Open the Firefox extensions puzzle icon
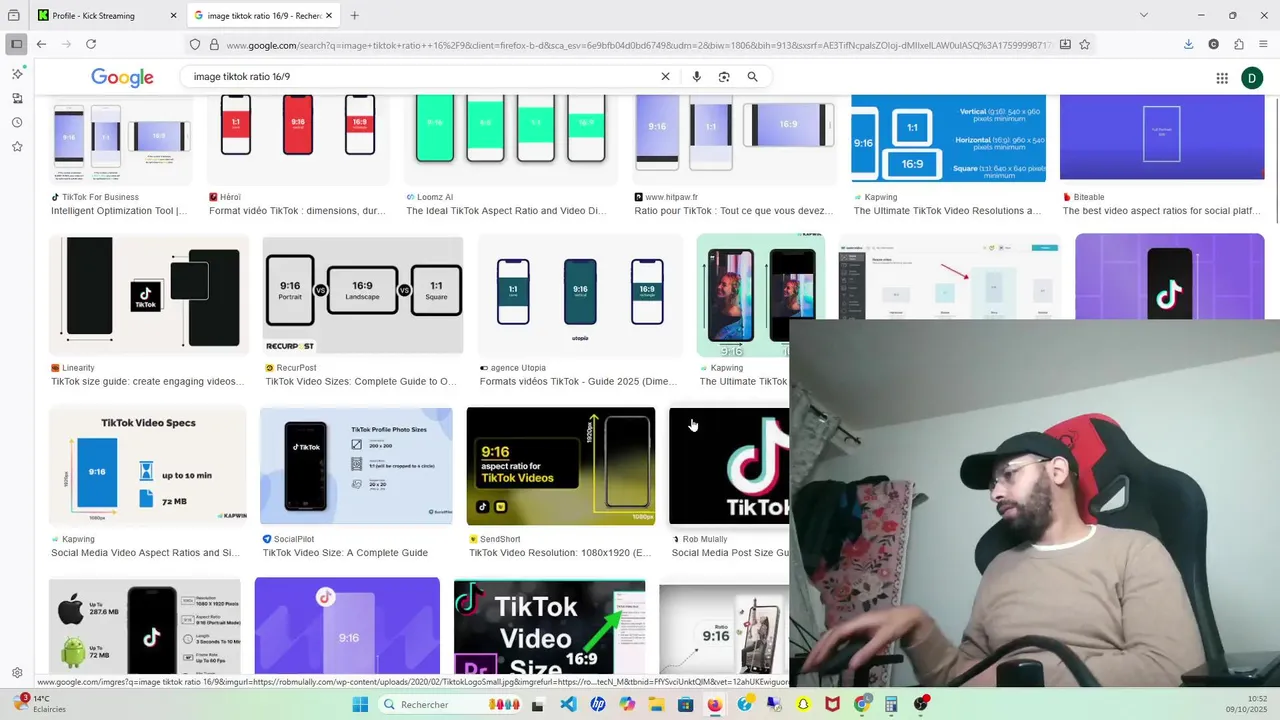The width and height of the screenshot is (1280, 720). pyautogui.click(x=1239, y=44)
